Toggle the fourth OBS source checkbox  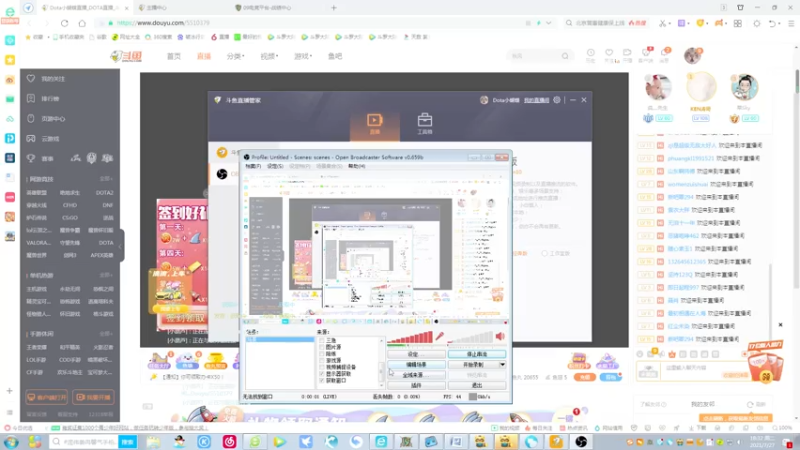321,360
